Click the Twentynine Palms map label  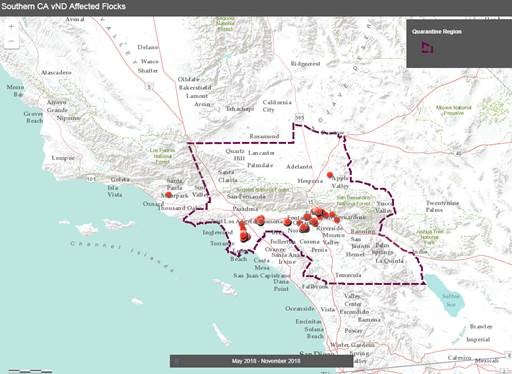point(442,206)
